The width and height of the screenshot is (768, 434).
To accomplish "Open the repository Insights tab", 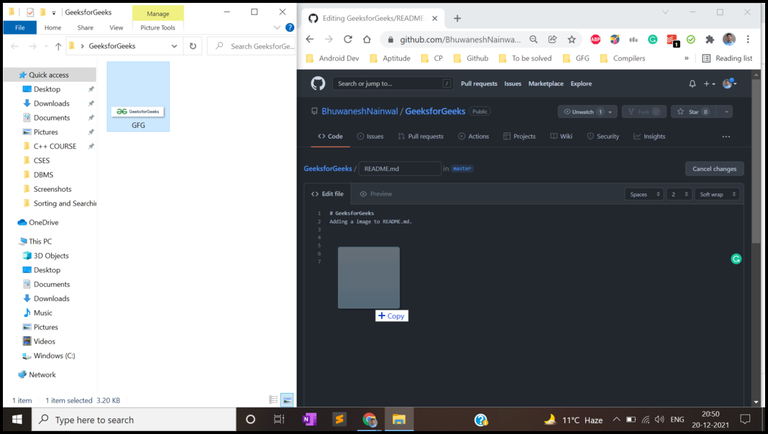I will coord(649,137).
